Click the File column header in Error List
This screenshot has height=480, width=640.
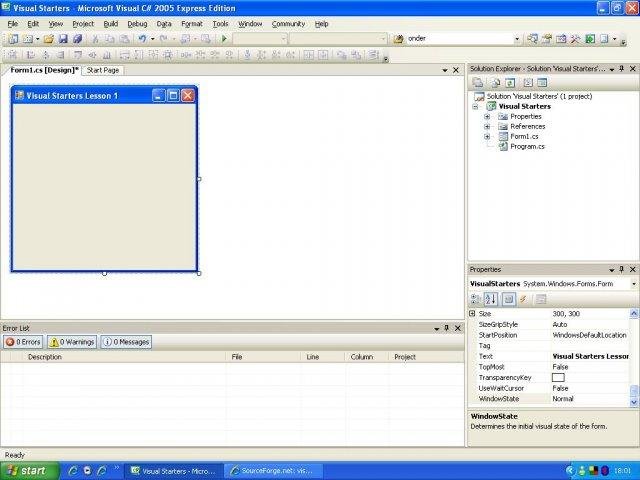click(263, 357)
